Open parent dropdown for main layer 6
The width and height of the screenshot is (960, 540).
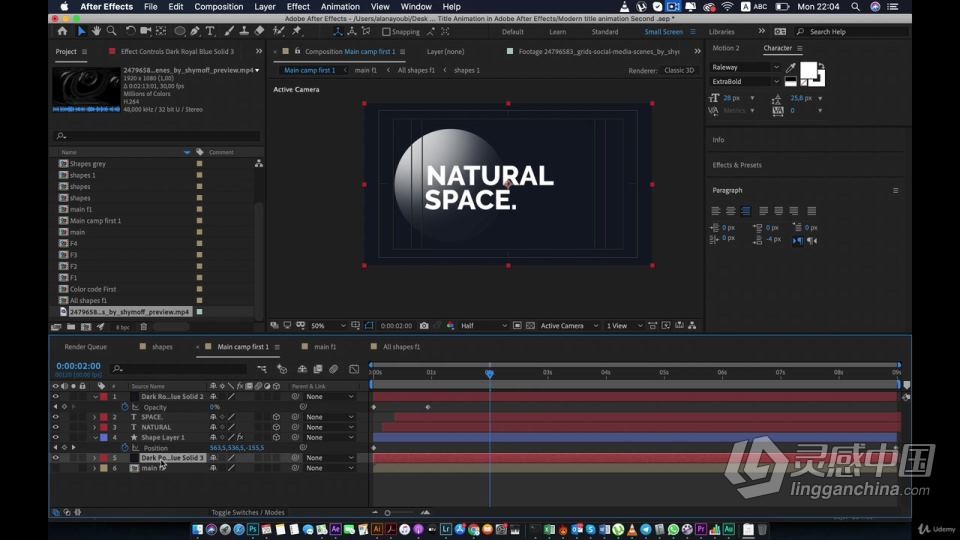329,468
